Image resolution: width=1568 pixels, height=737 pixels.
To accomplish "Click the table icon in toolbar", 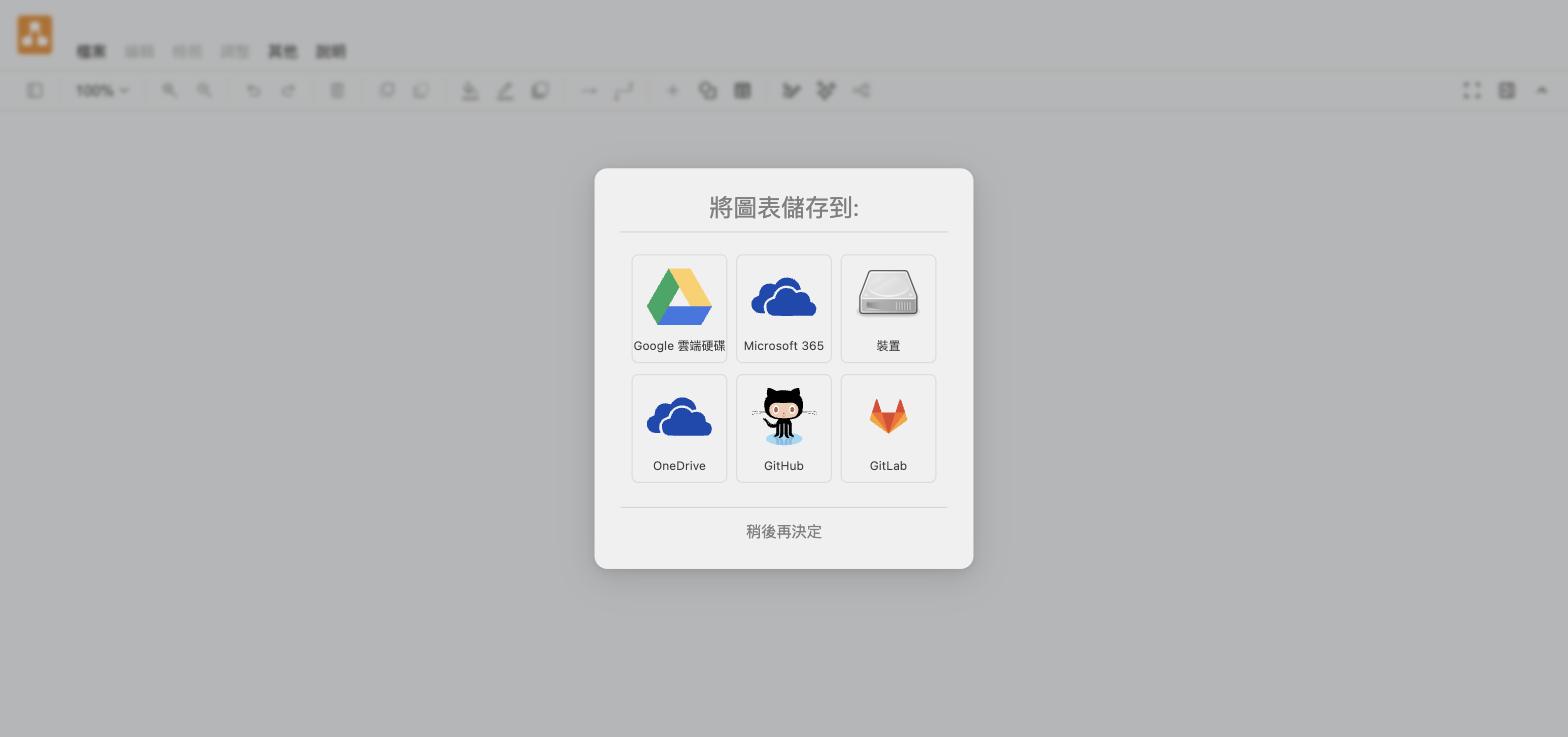I will coord(742,90).
